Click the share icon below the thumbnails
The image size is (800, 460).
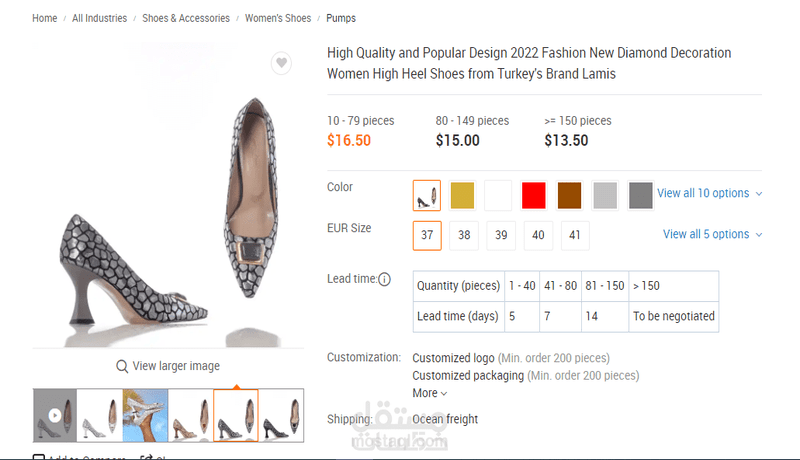pos(146,457)
